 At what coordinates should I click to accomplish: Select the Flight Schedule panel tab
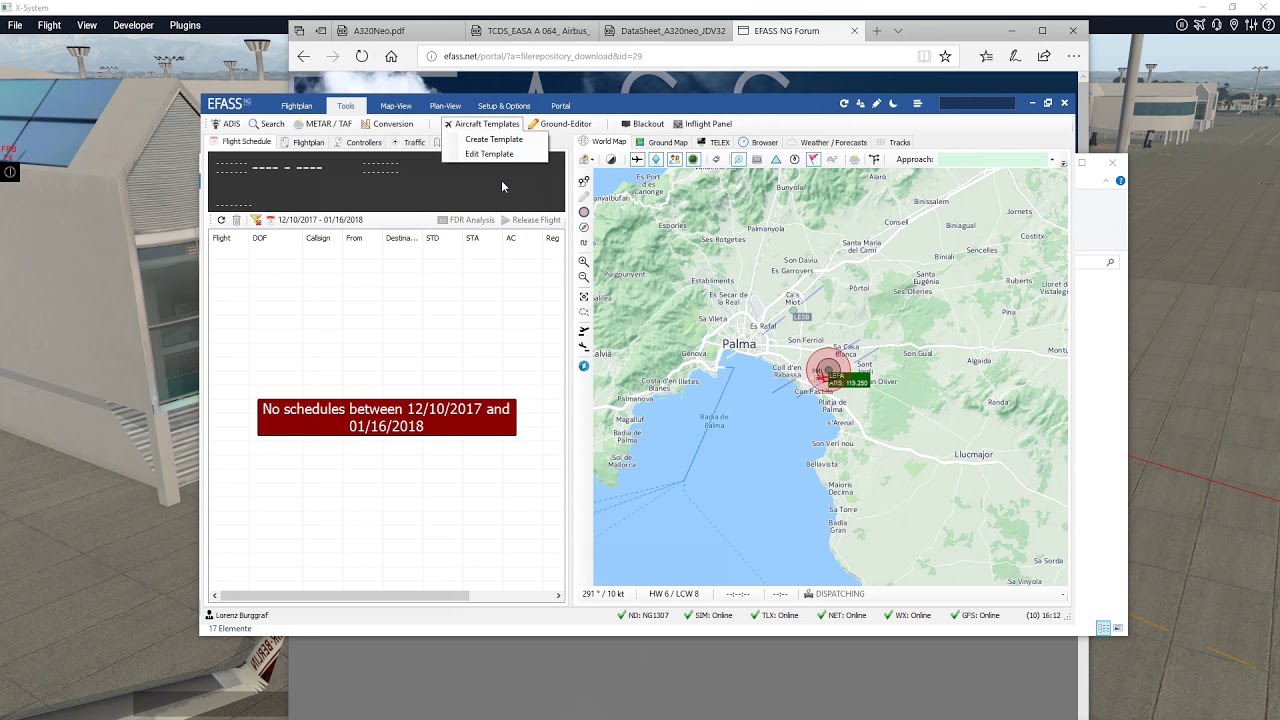[241, 142]
